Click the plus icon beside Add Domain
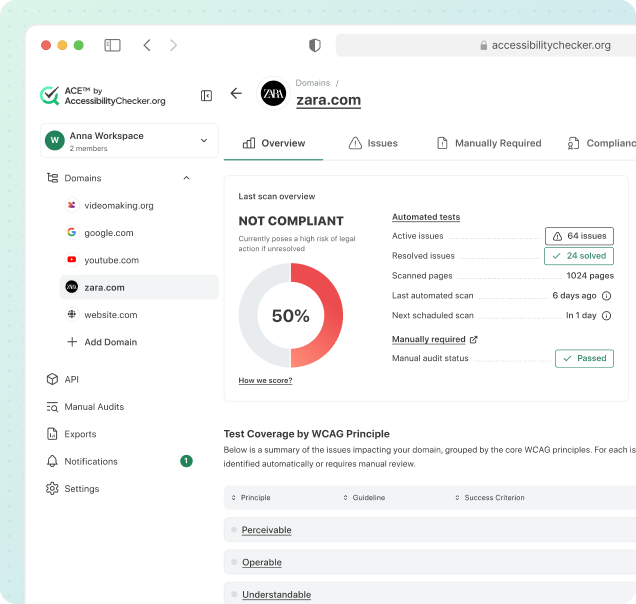The height and width of the screenshot is (604, 636). click(x=72, y=342)
